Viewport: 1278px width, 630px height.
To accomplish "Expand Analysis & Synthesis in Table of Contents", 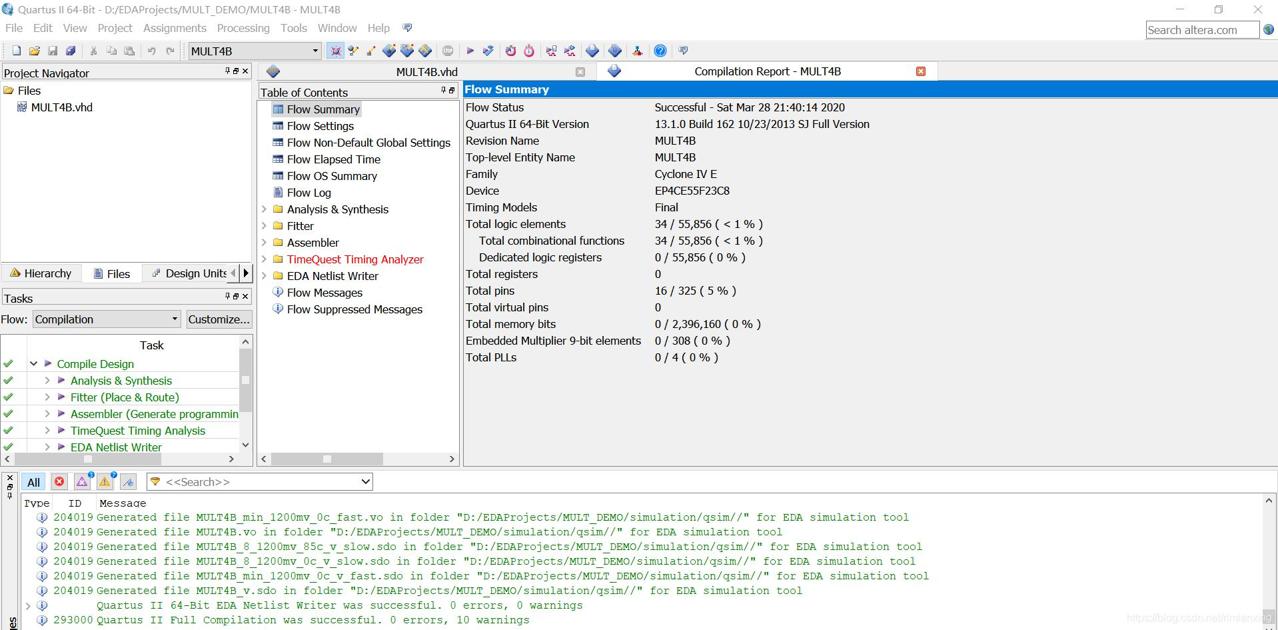I will pyautogui.click(x=265, y=210).
